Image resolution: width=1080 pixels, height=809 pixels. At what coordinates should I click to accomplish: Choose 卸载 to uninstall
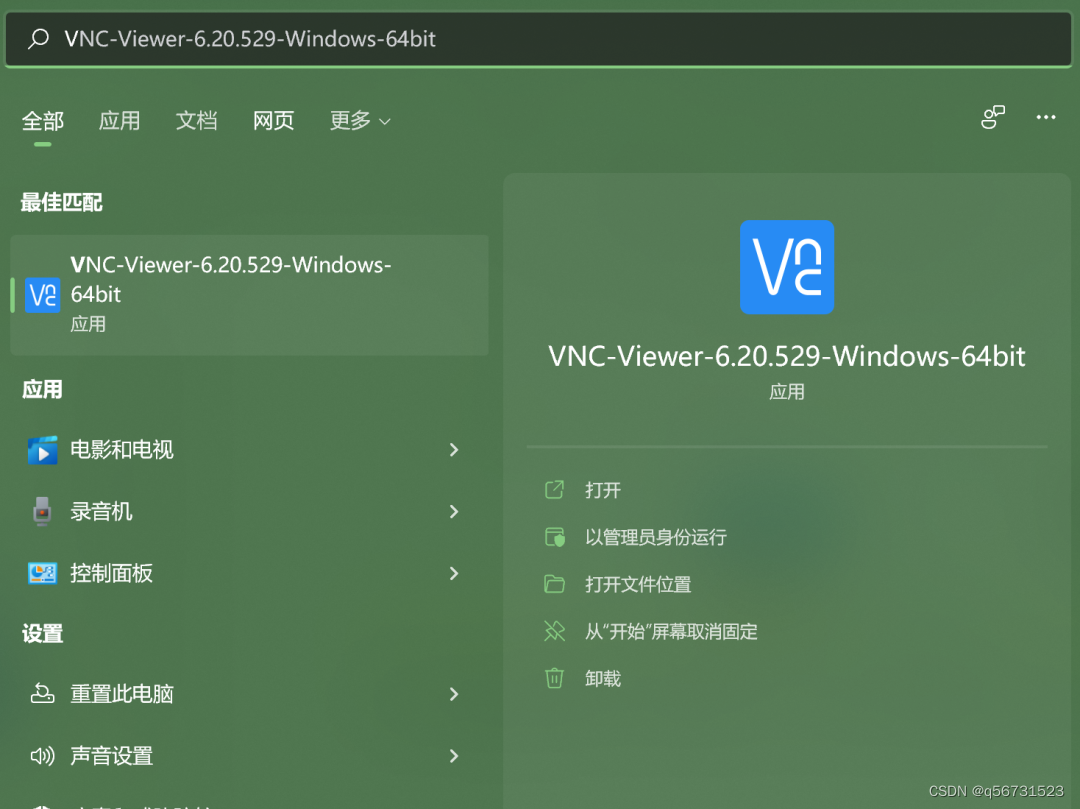tap(603, 679)
